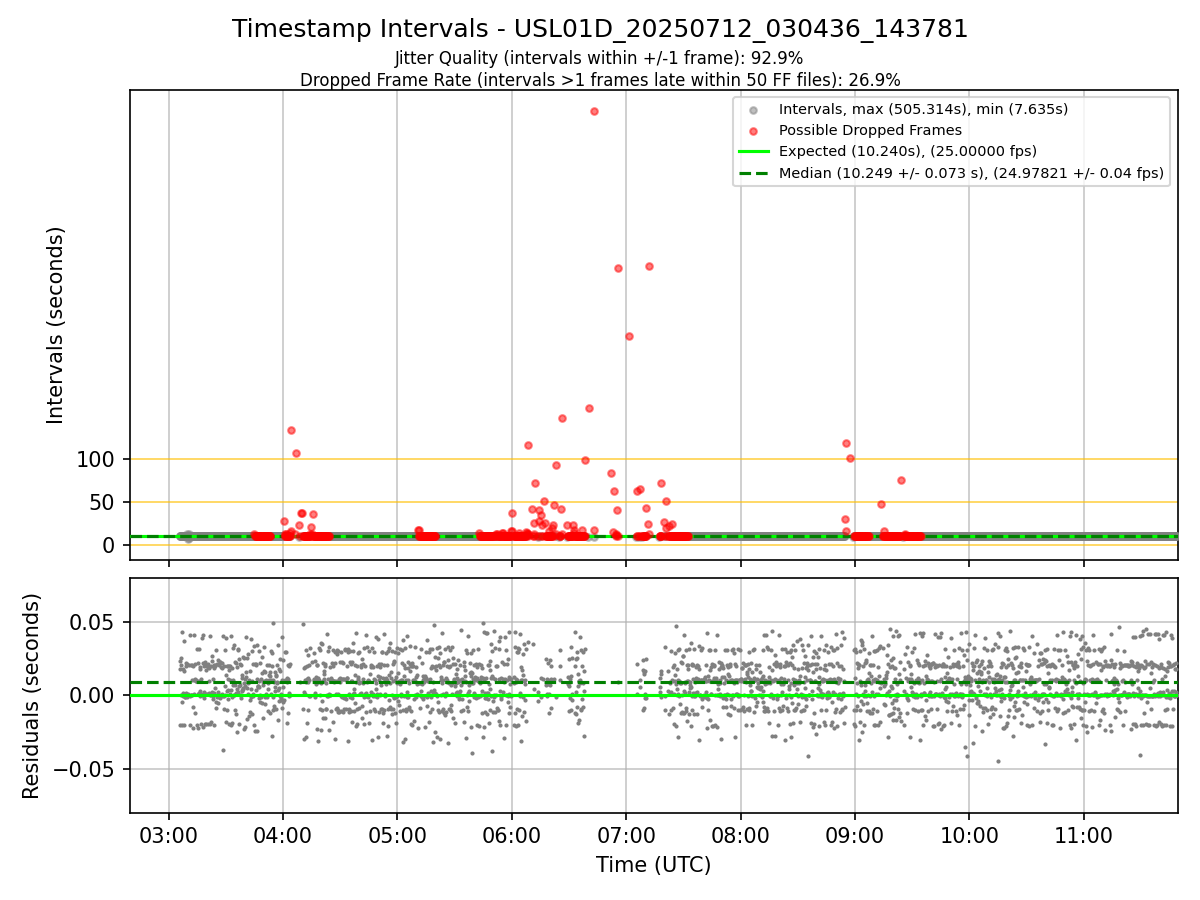Click the 100 tick label on the intervals axis
Image resolution: width=1200 pixels, height=900 pixels.
(96, 460)
